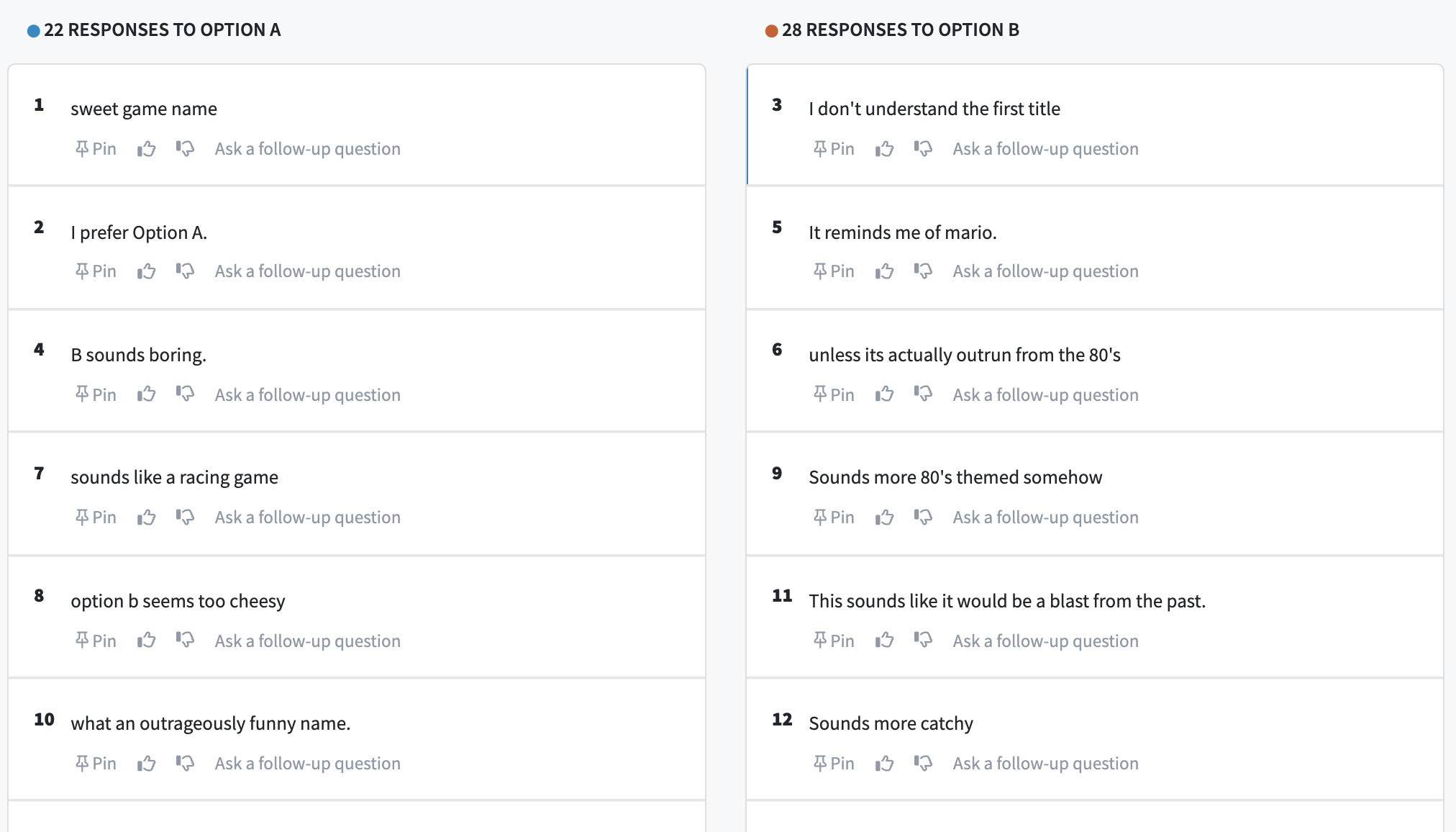Image resolution: width=1456 pixels, height=832 pixels.
Task: Pin 'option b seems too cheesy' response
Action: (96, 641)
